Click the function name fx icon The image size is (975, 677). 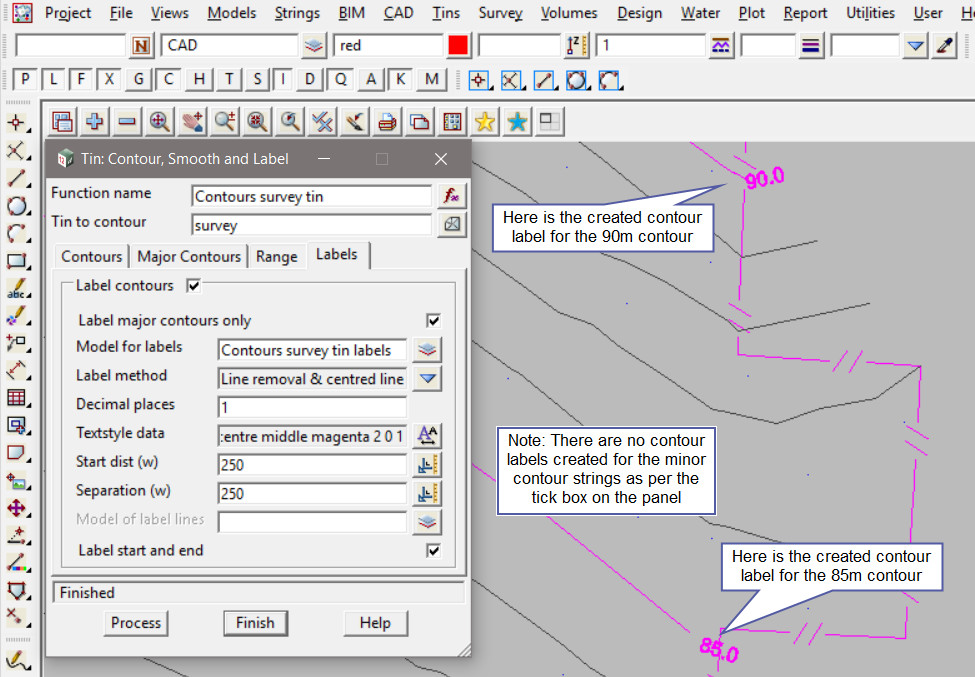[x=452, y=196]
